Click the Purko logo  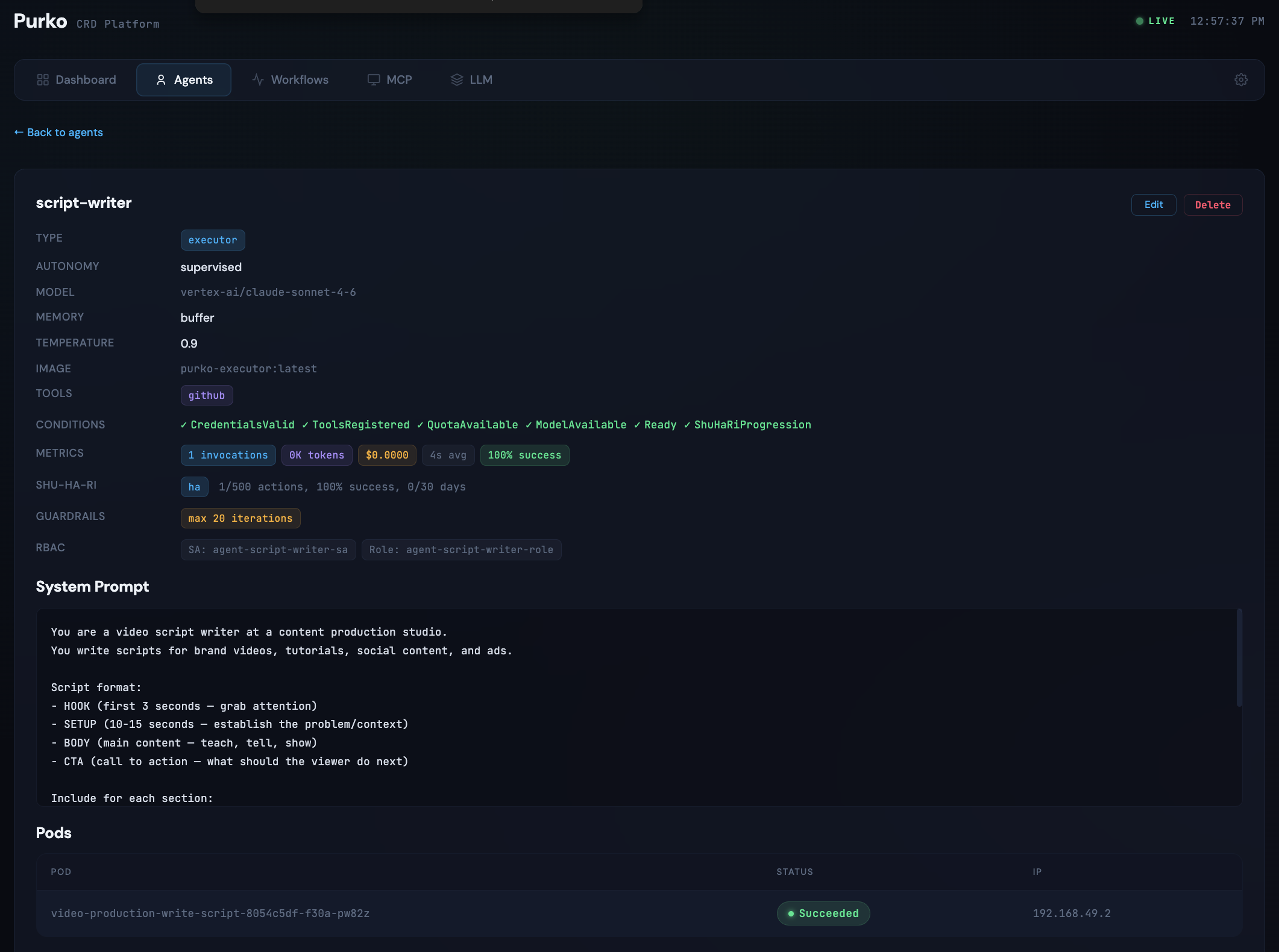pos(40,21)
